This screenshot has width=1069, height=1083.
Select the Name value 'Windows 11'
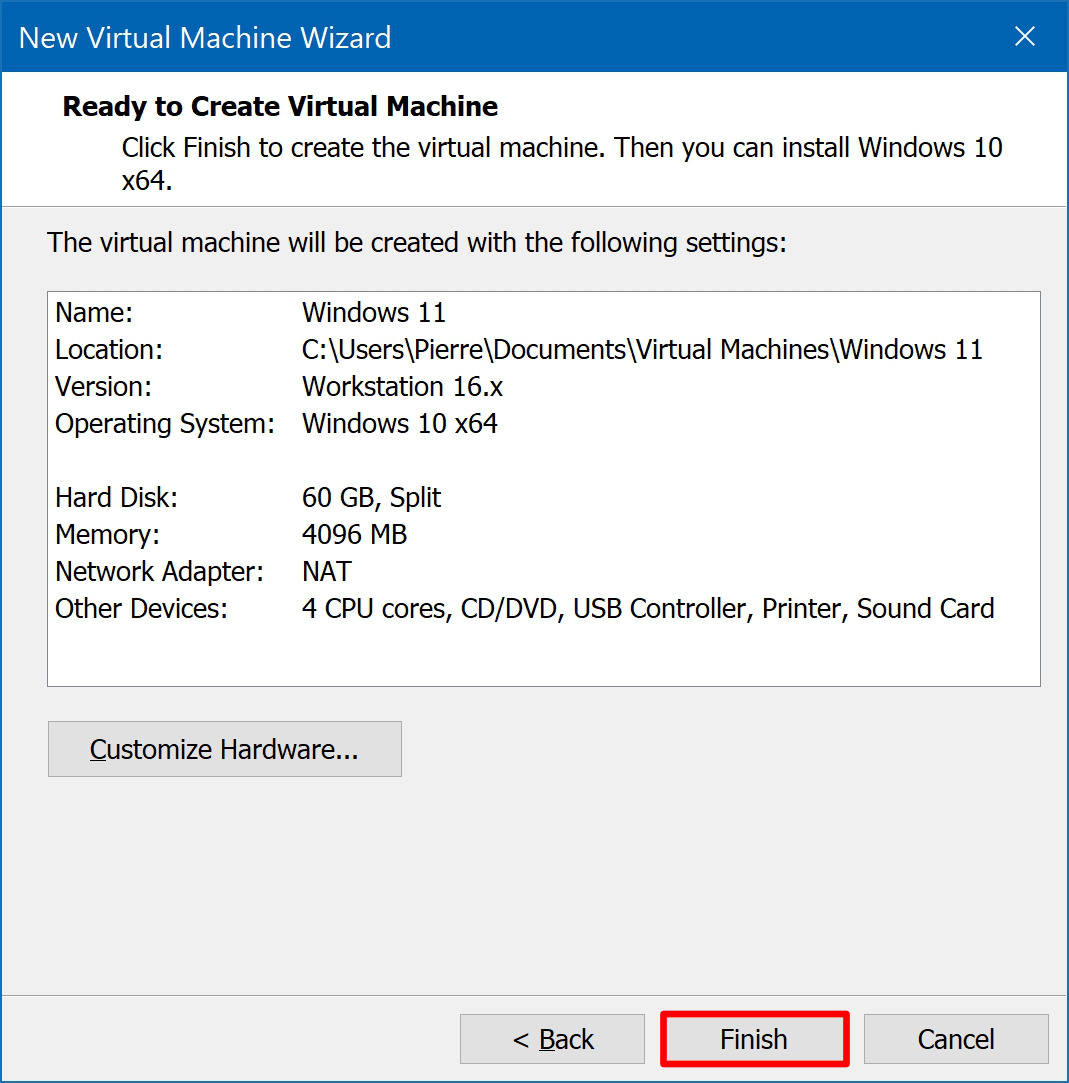[x=374, y=313]
